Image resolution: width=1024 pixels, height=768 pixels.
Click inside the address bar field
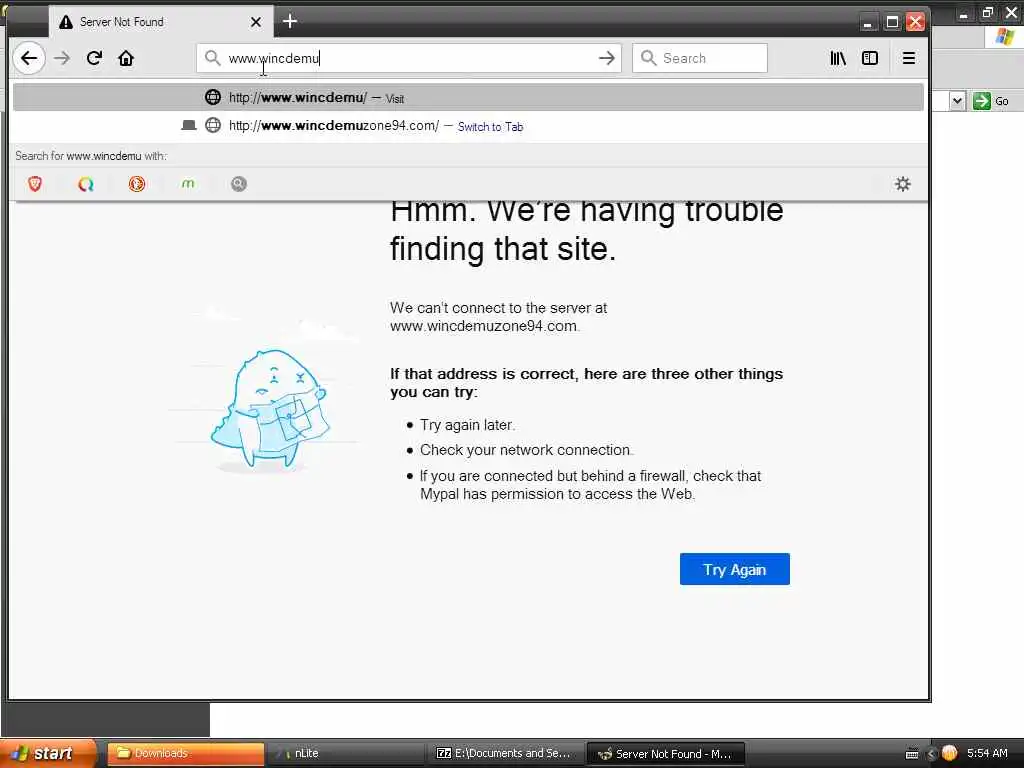(x=409, y=58)
